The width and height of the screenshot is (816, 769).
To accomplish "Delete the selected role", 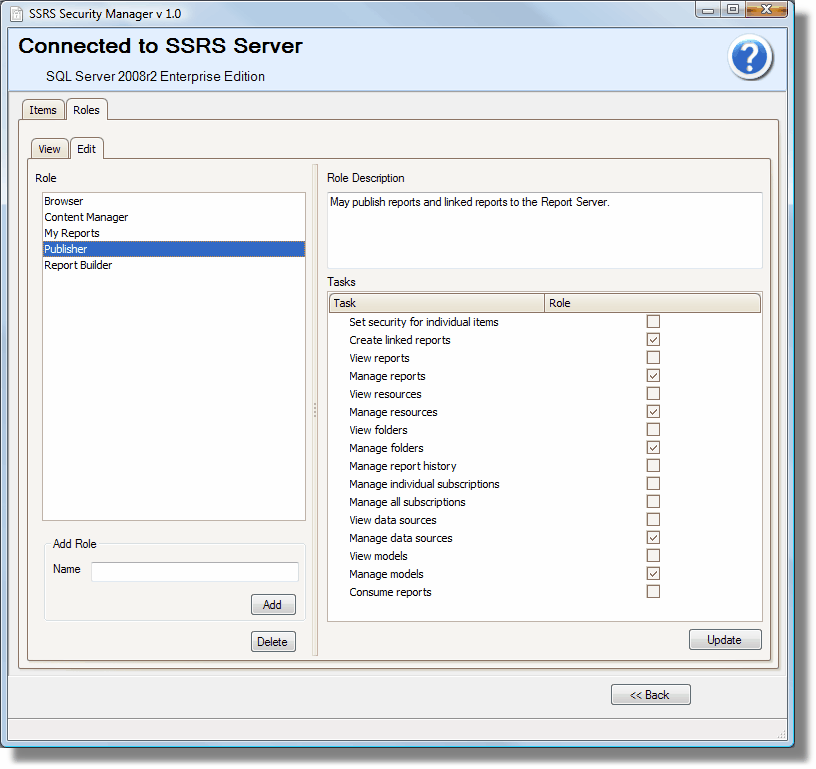I will [273, 642].
